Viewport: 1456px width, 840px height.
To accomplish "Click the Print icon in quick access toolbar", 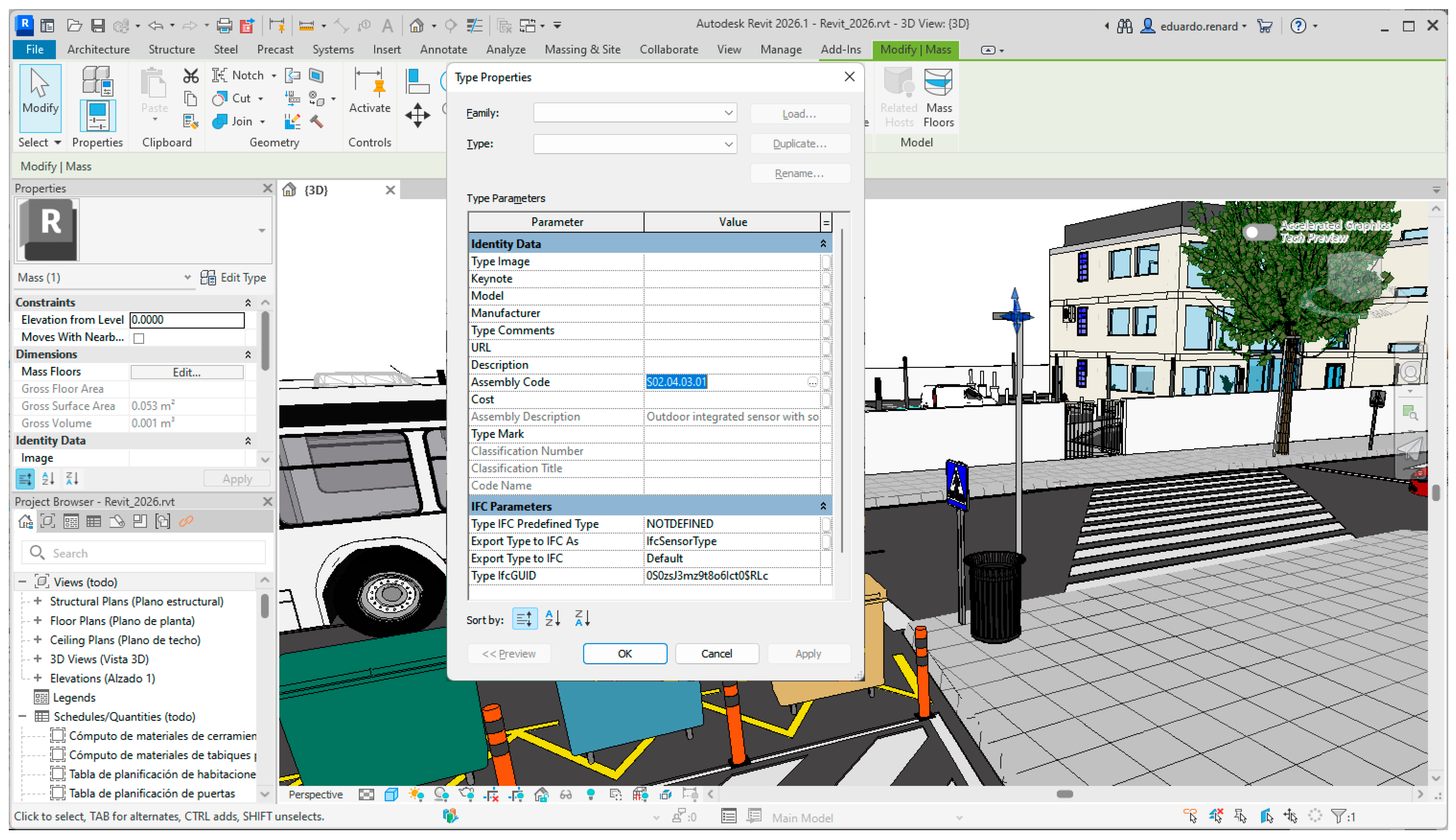I will pyautogui.click(x=224, y=25).
